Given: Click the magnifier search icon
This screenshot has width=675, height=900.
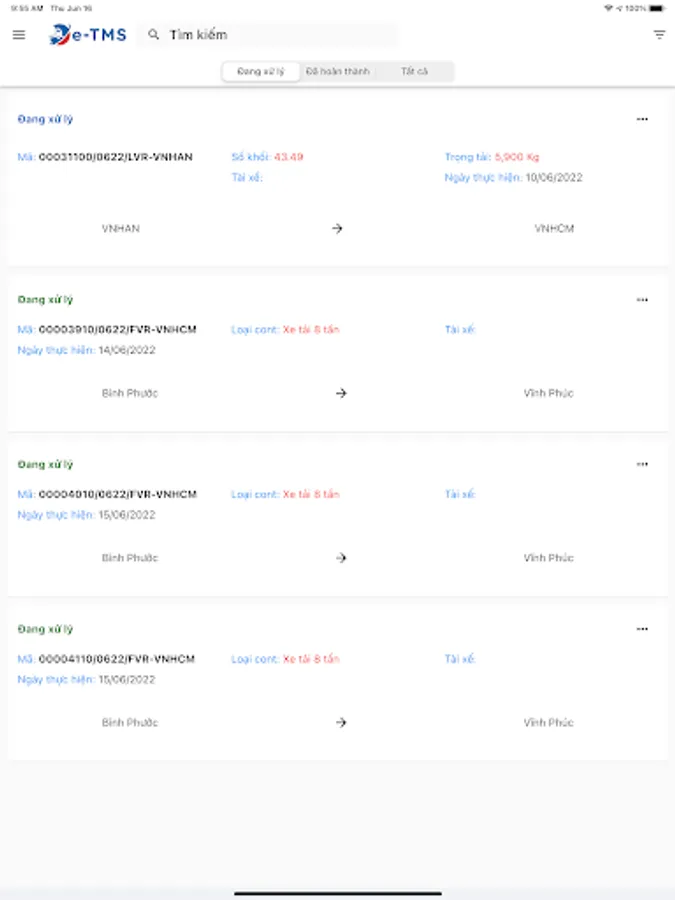Looking at the screenshot, I should click(x=153, y=35).
